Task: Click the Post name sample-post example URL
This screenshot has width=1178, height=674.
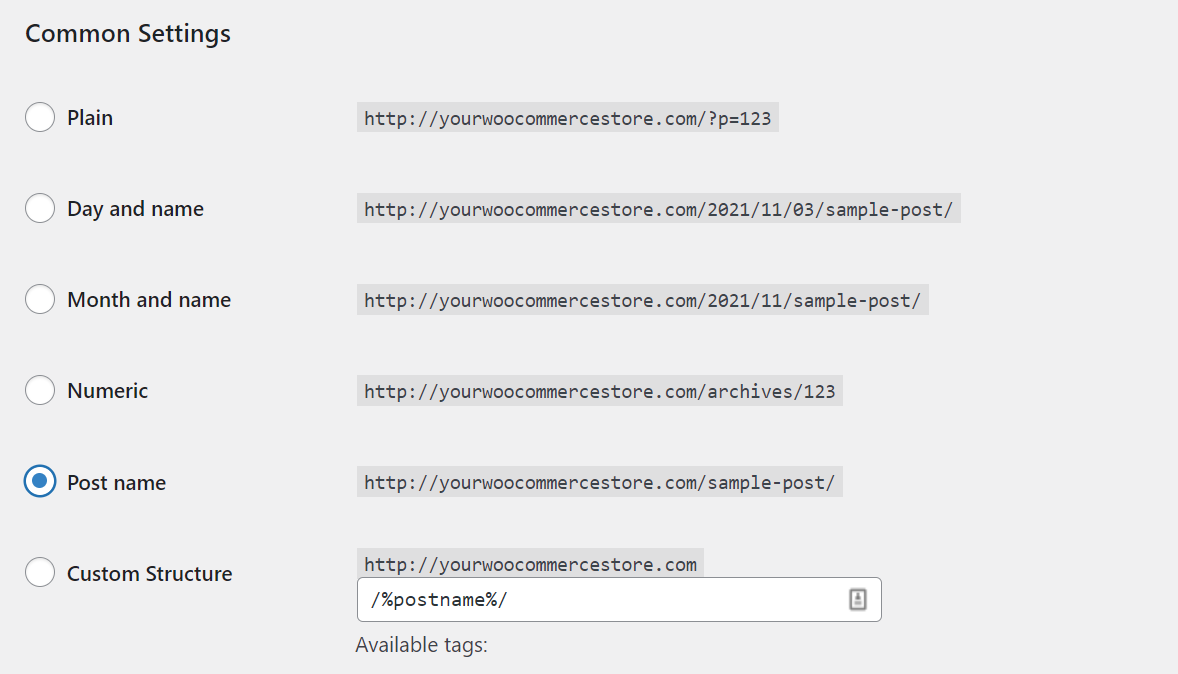Action: tap(599, 483)
